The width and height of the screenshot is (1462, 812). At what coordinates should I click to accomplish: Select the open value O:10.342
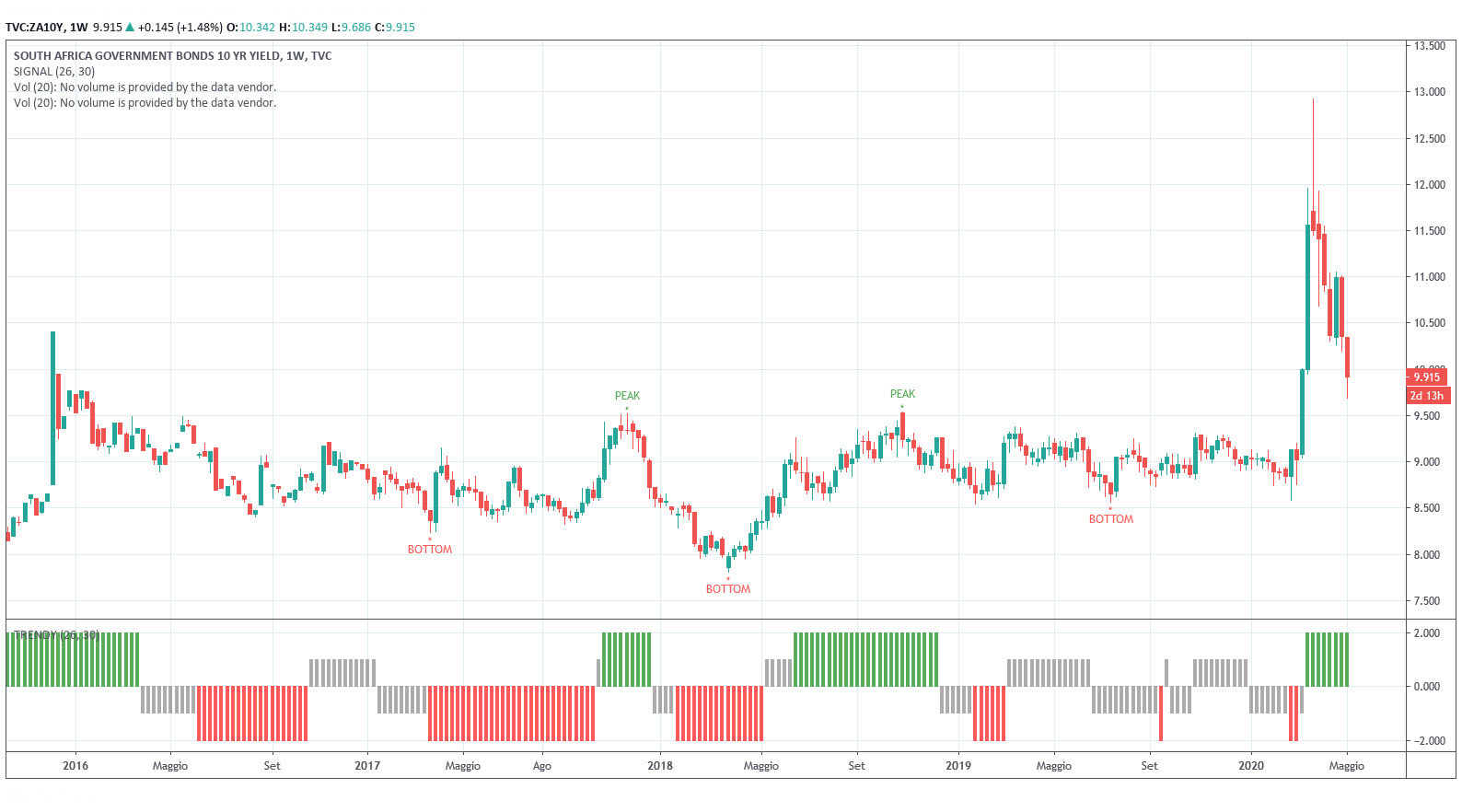(250, 28)
